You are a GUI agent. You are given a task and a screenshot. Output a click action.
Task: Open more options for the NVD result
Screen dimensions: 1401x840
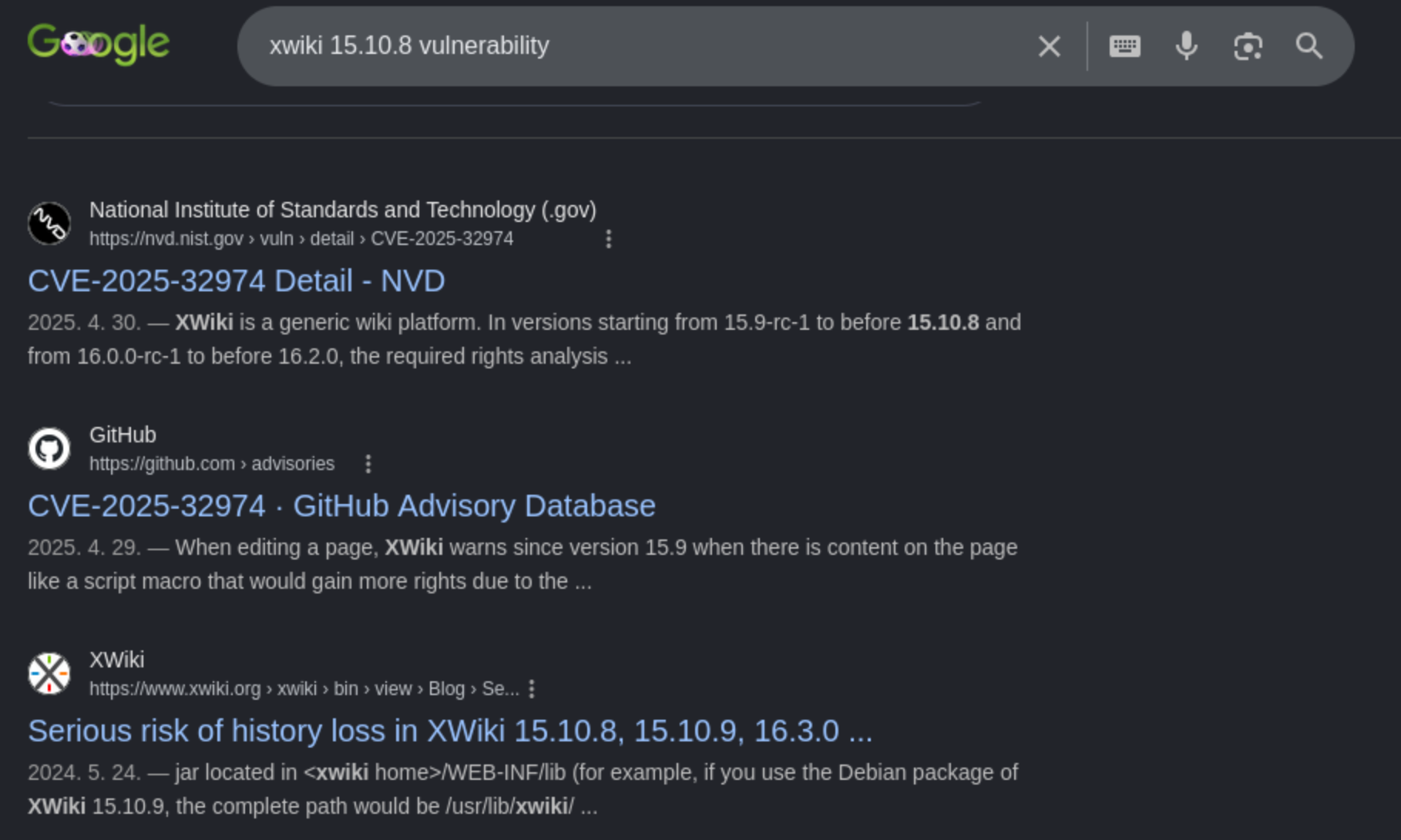coord(609,239)
